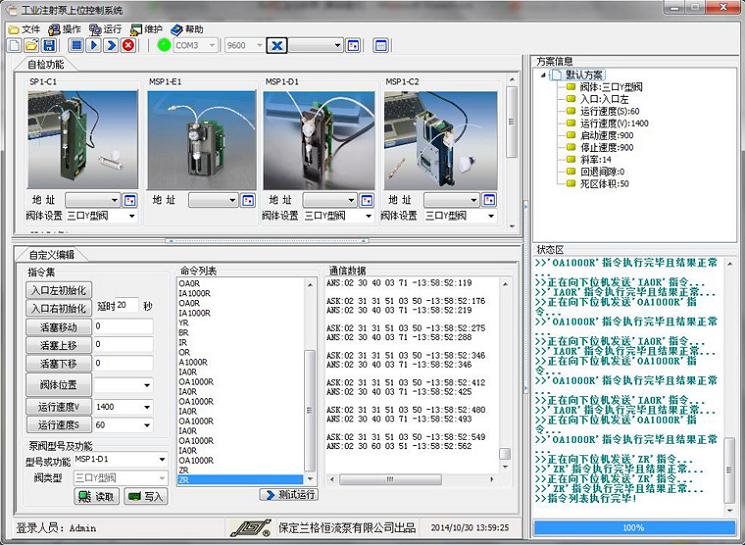745x545 pixels.
Task: Click the 测试运行 button
Action: tap(288, 495)
